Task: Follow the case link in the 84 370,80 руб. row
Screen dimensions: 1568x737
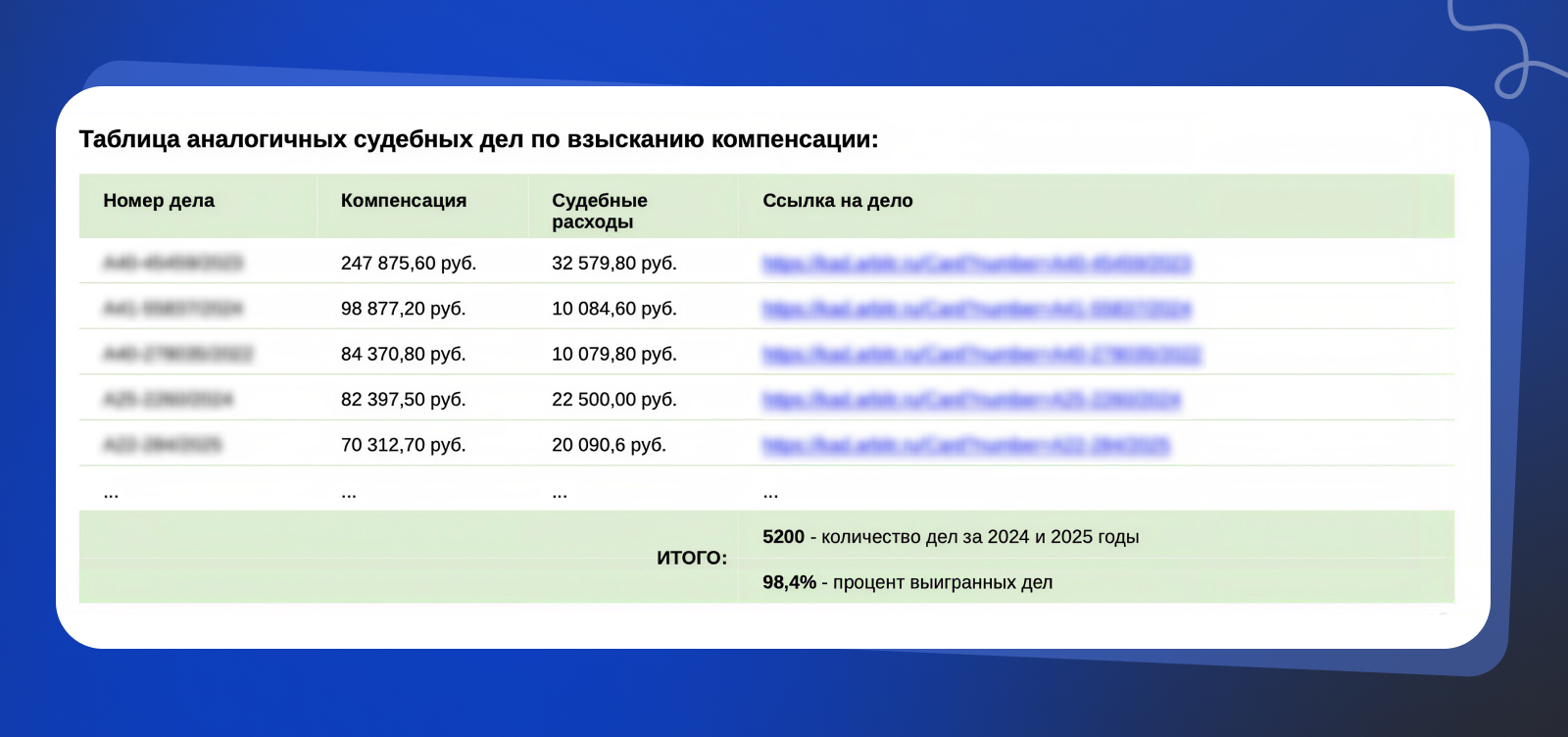Action: coord(982,355)
